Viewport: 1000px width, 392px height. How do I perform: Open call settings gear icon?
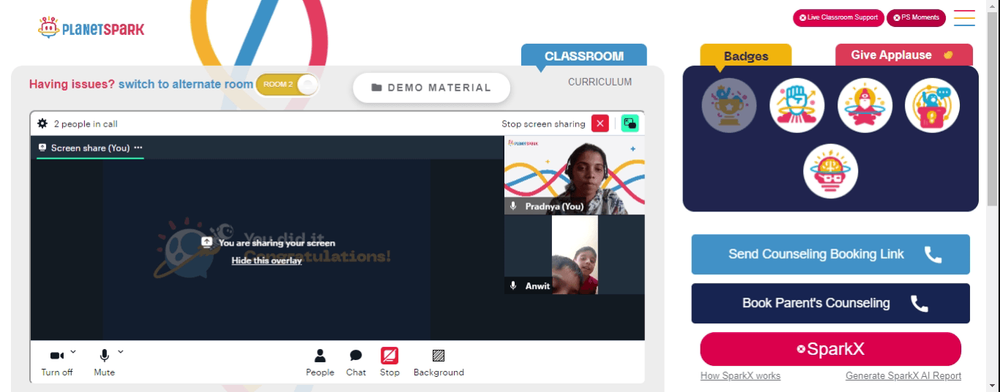pos(43,124)
